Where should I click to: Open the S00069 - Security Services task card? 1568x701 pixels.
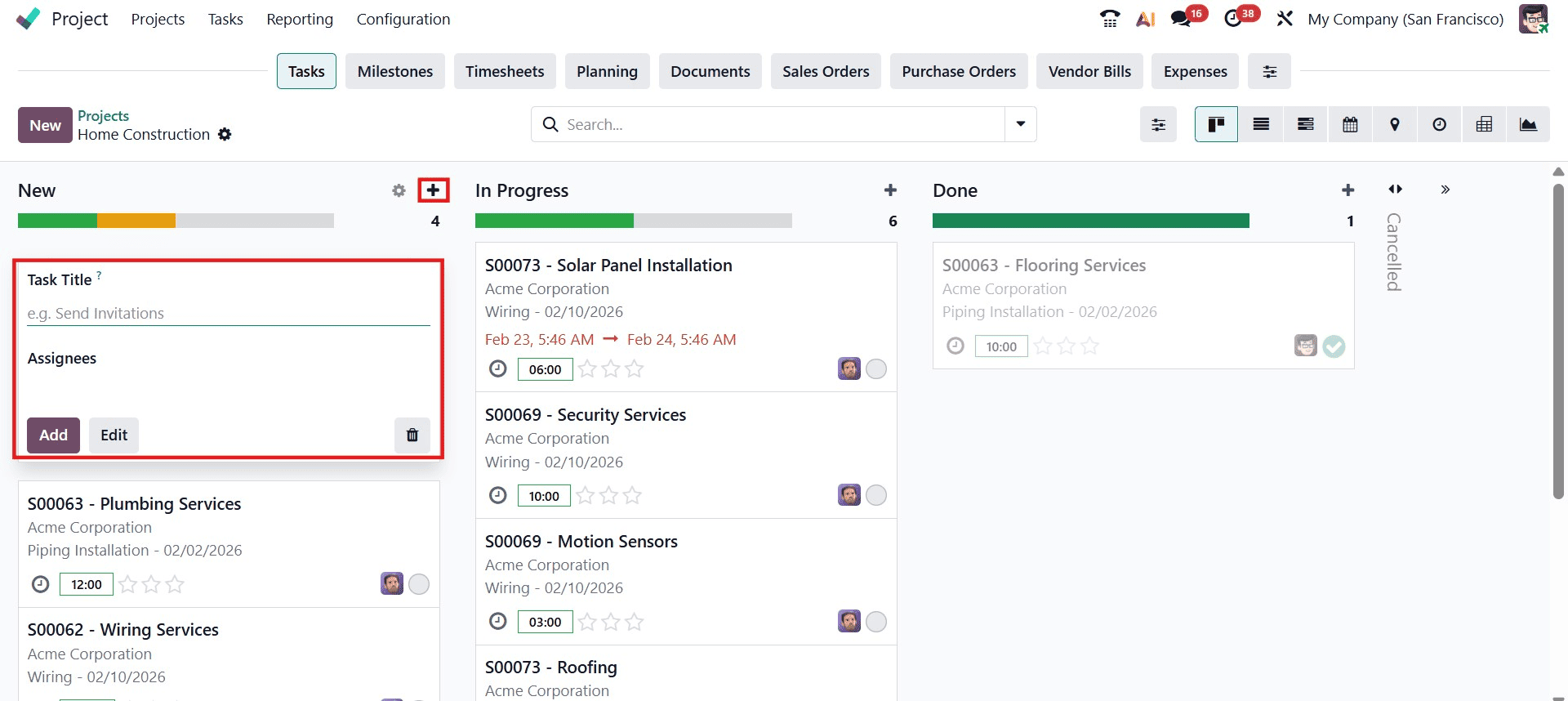[686, 455]
